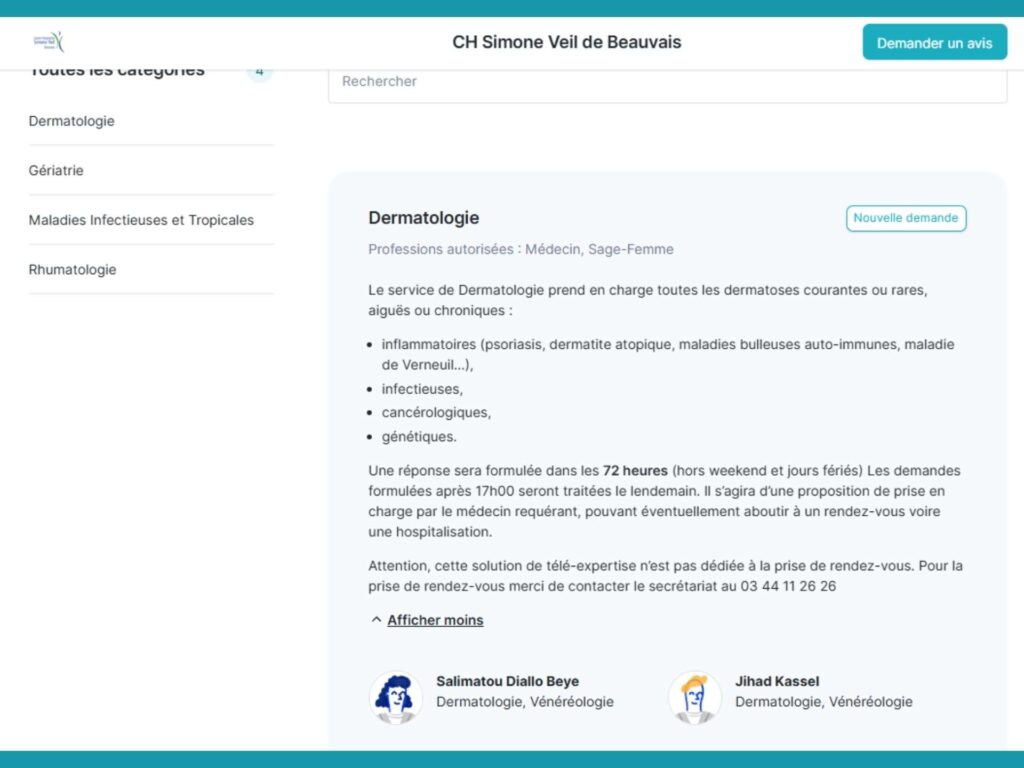Image resolution: width=1024 pixels, height=768 pixels.
Task: Collapse description with Afficher moins link
Action: click(x=435, y=620)
